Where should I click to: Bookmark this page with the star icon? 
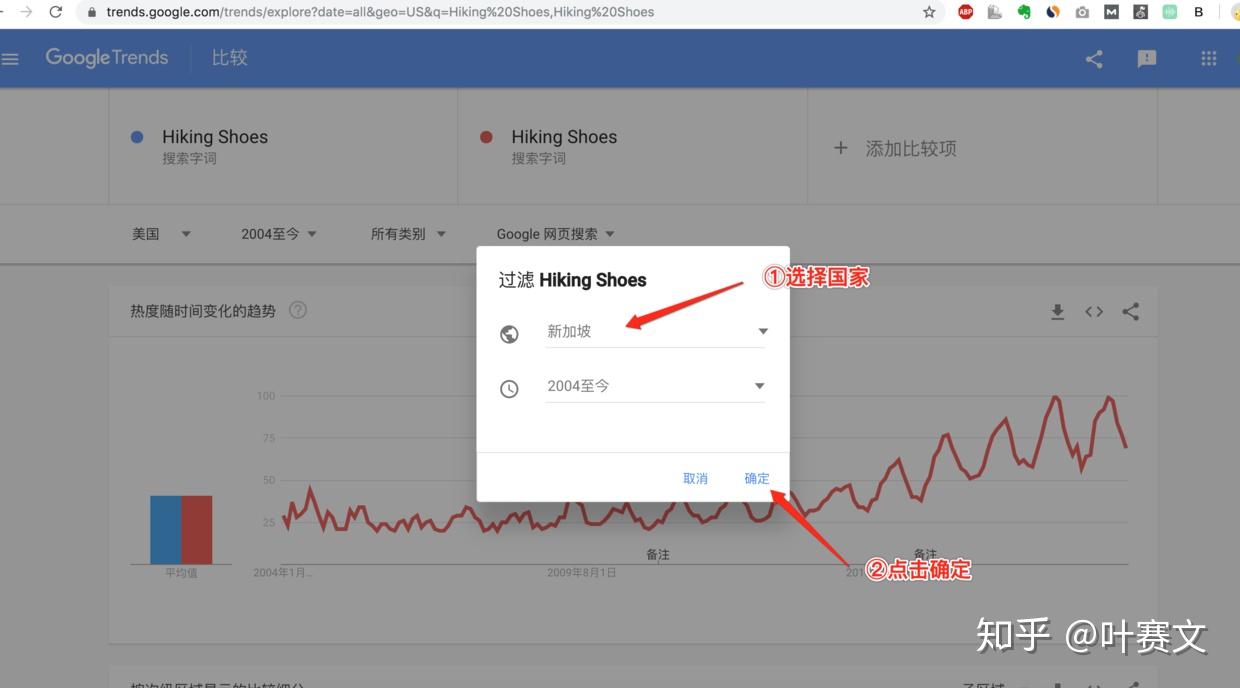pos(929,12)
